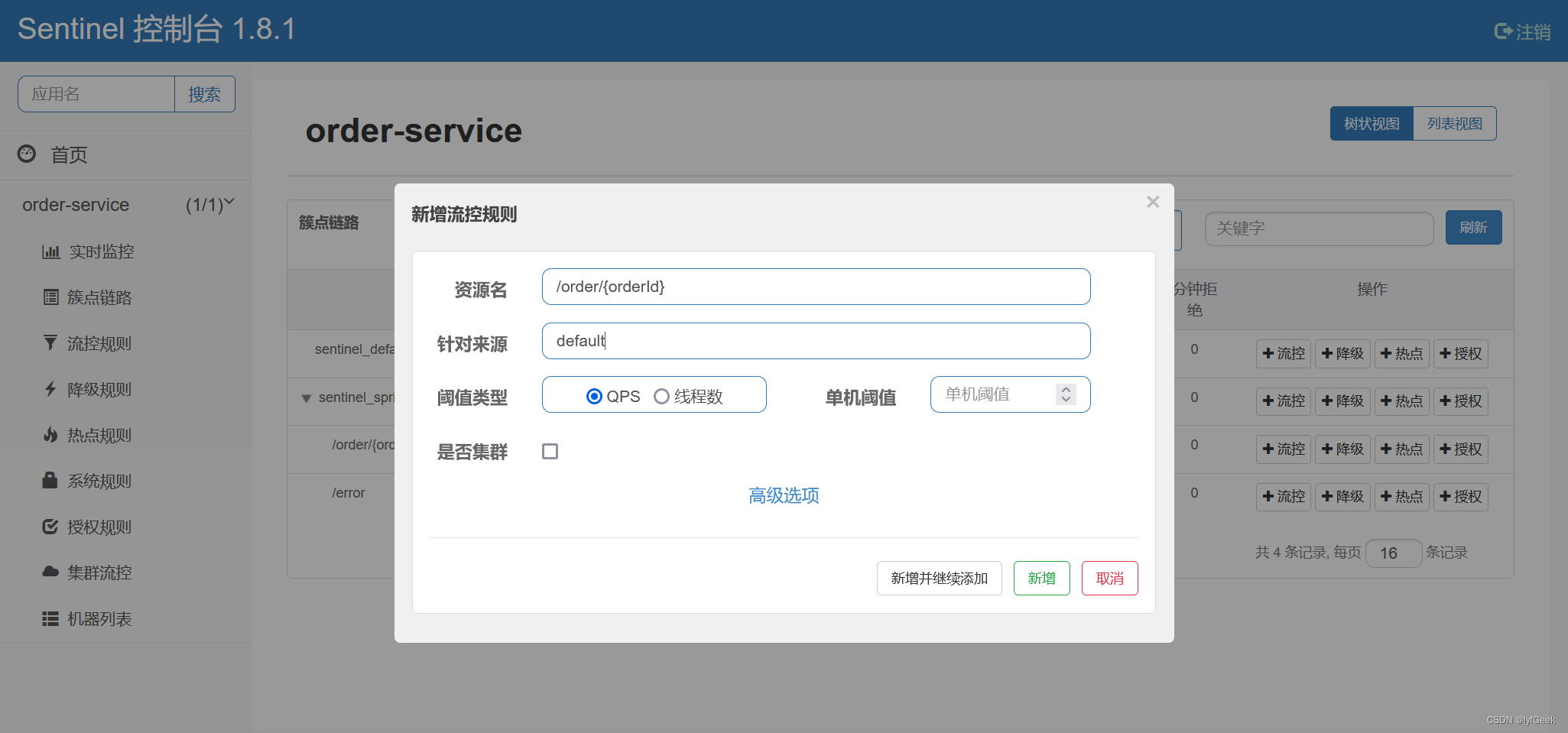This screenshot has height=733, width=1568.
Task: Click 授权 in the /error row
Action: [1460, 496]
